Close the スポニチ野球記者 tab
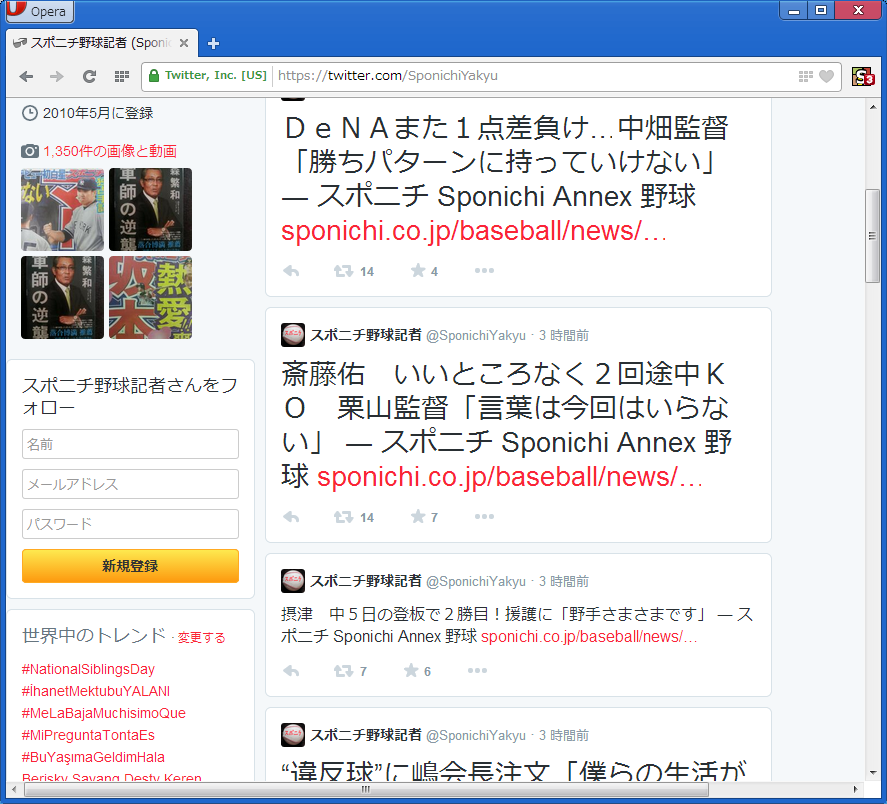Viewport: 887px width, 804px height. (184, 43)
